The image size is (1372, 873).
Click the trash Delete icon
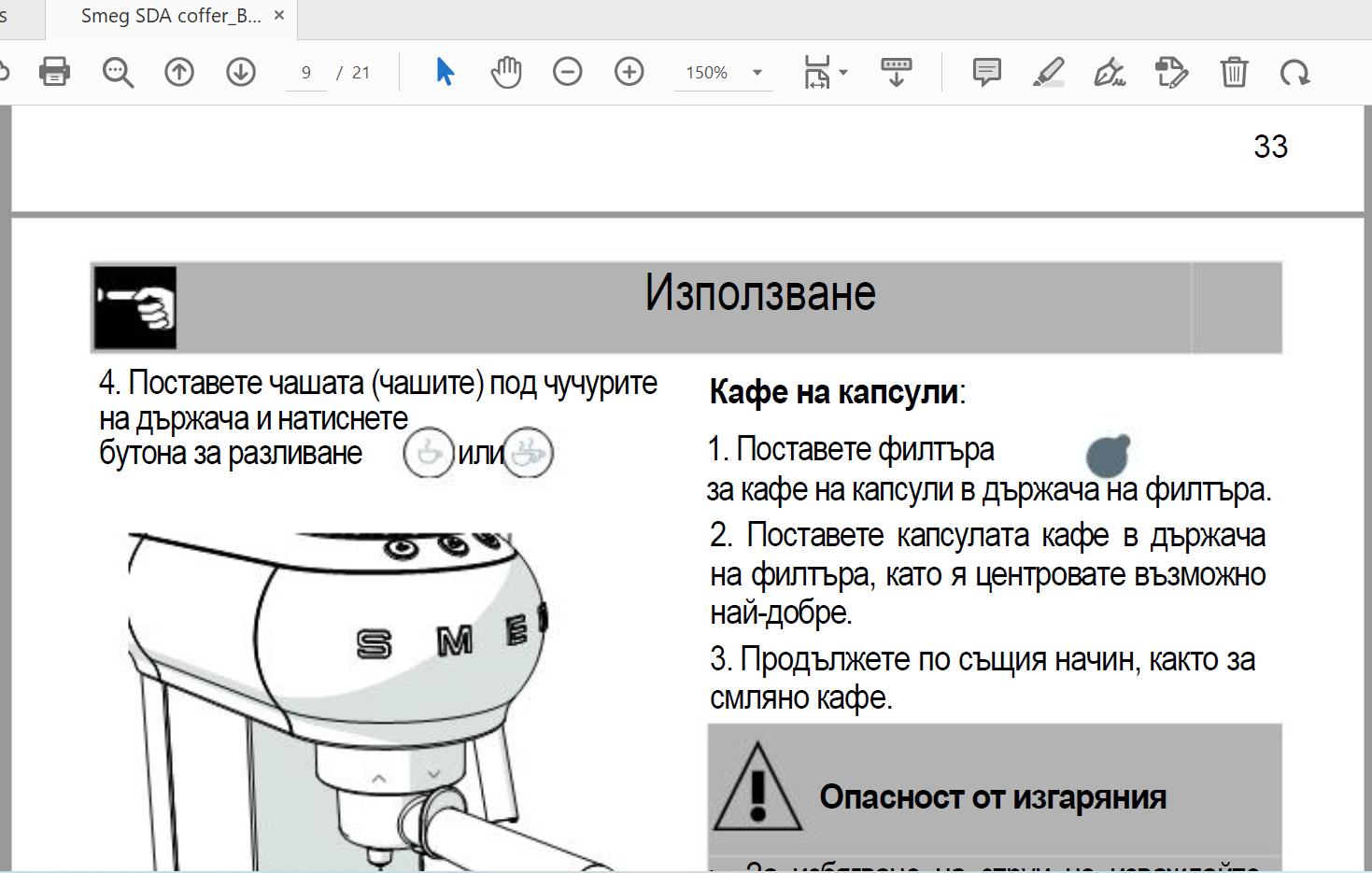pos(1234,72)
